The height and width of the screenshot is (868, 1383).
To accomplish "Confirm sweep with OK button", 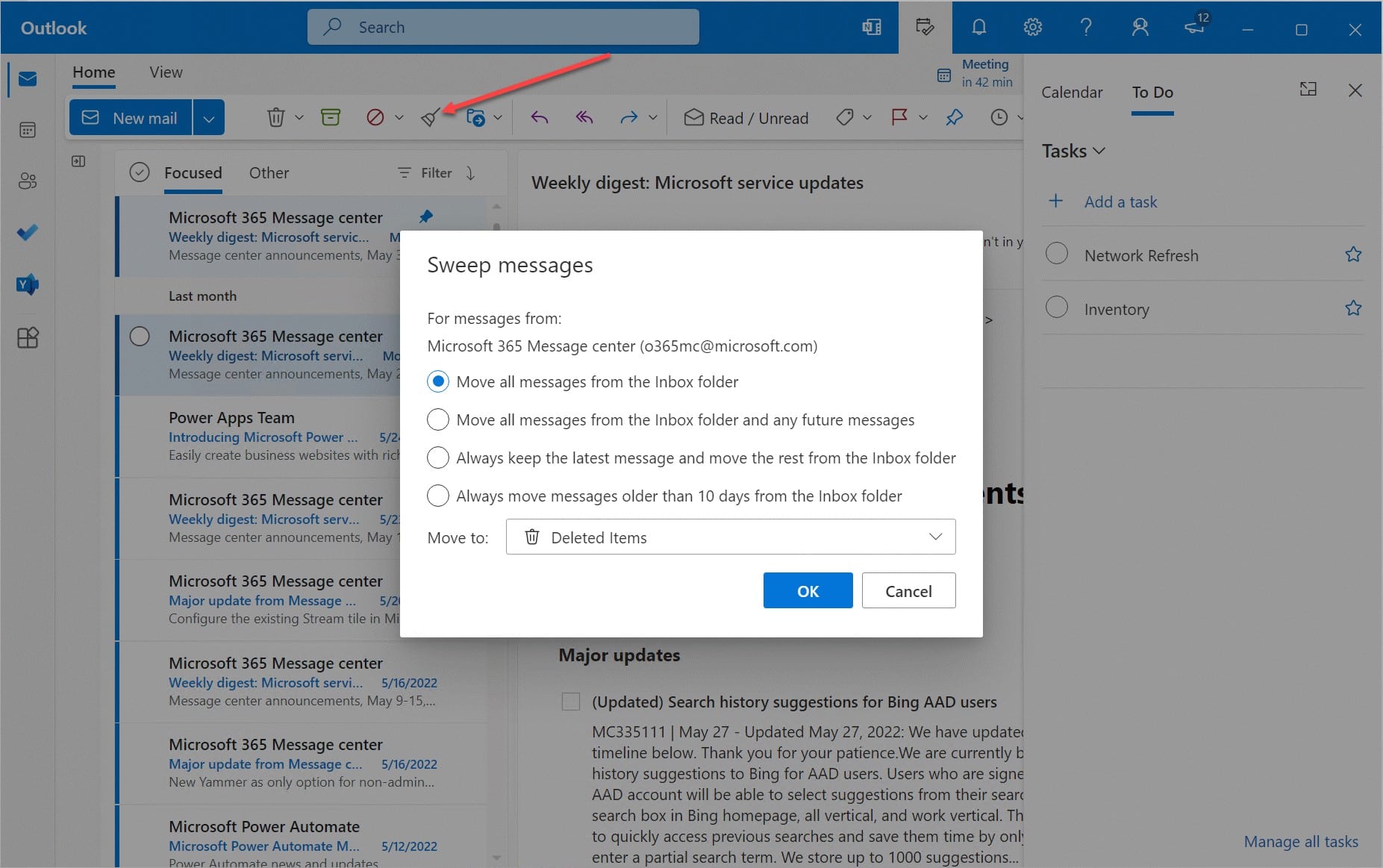I will [x=808, y=590].
